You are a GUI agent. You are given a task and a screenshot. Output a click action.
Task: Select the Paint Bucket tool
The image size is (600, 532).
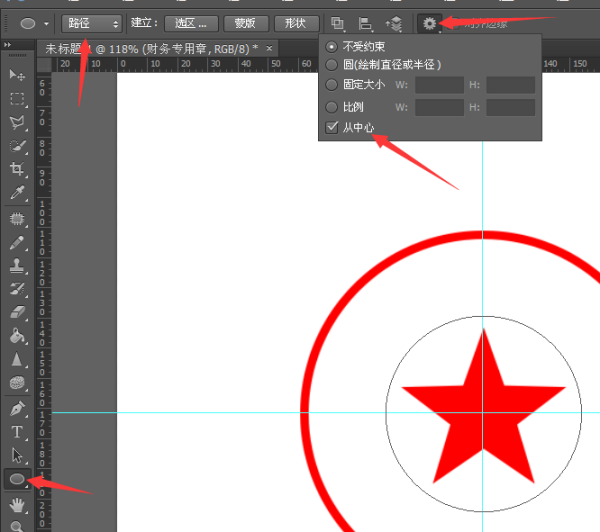(x=17, y=336)
